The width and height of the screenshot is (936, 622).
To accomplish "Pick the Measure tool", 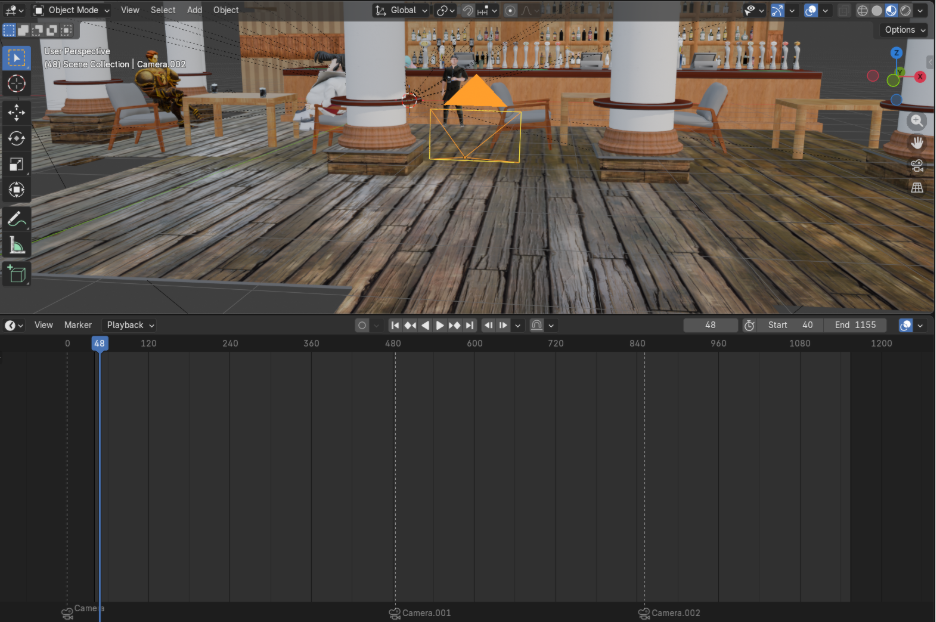I will pyautogui.click(x=17, y=245).
